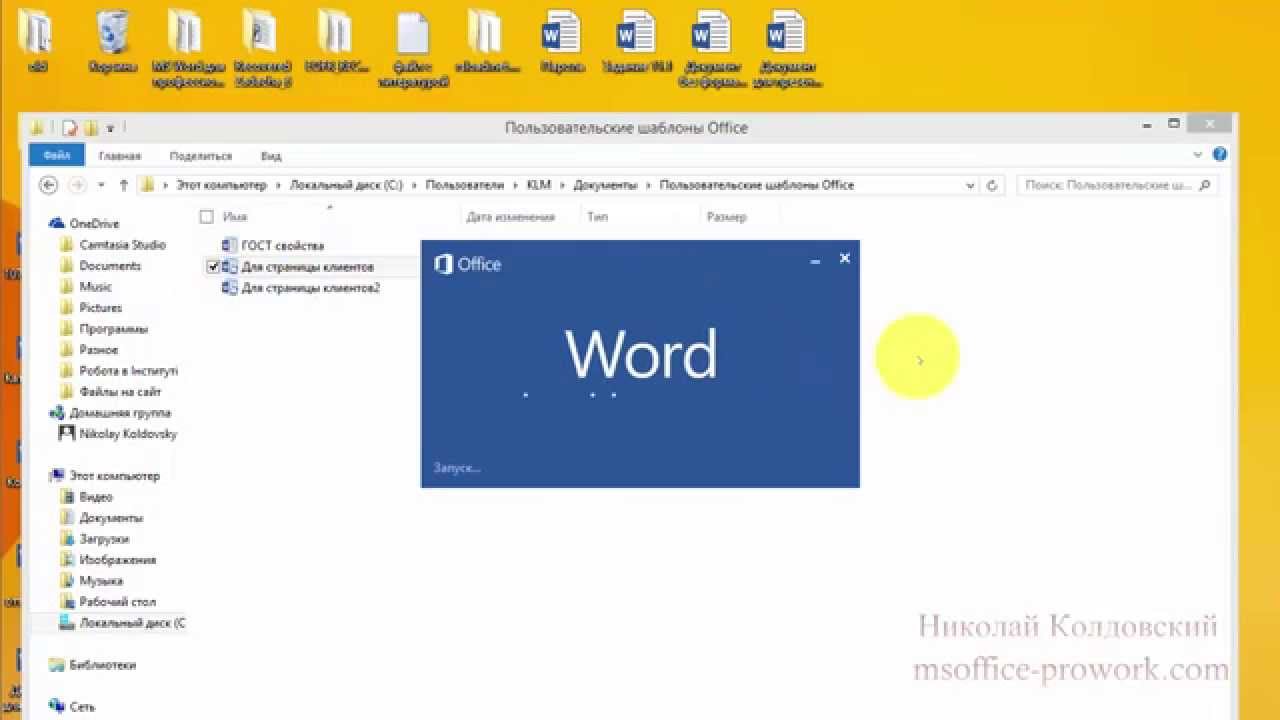Image resolution: width=1280 pixels, height=720 pixels.
Task: Click the template icon of Для страницы клиентов2
Action: [232, 288]
